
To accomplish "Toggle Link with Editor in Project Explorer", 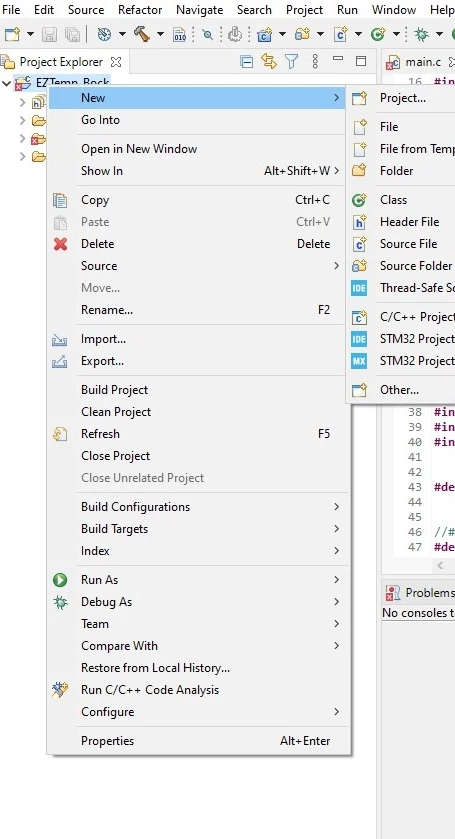I will 269,62.
